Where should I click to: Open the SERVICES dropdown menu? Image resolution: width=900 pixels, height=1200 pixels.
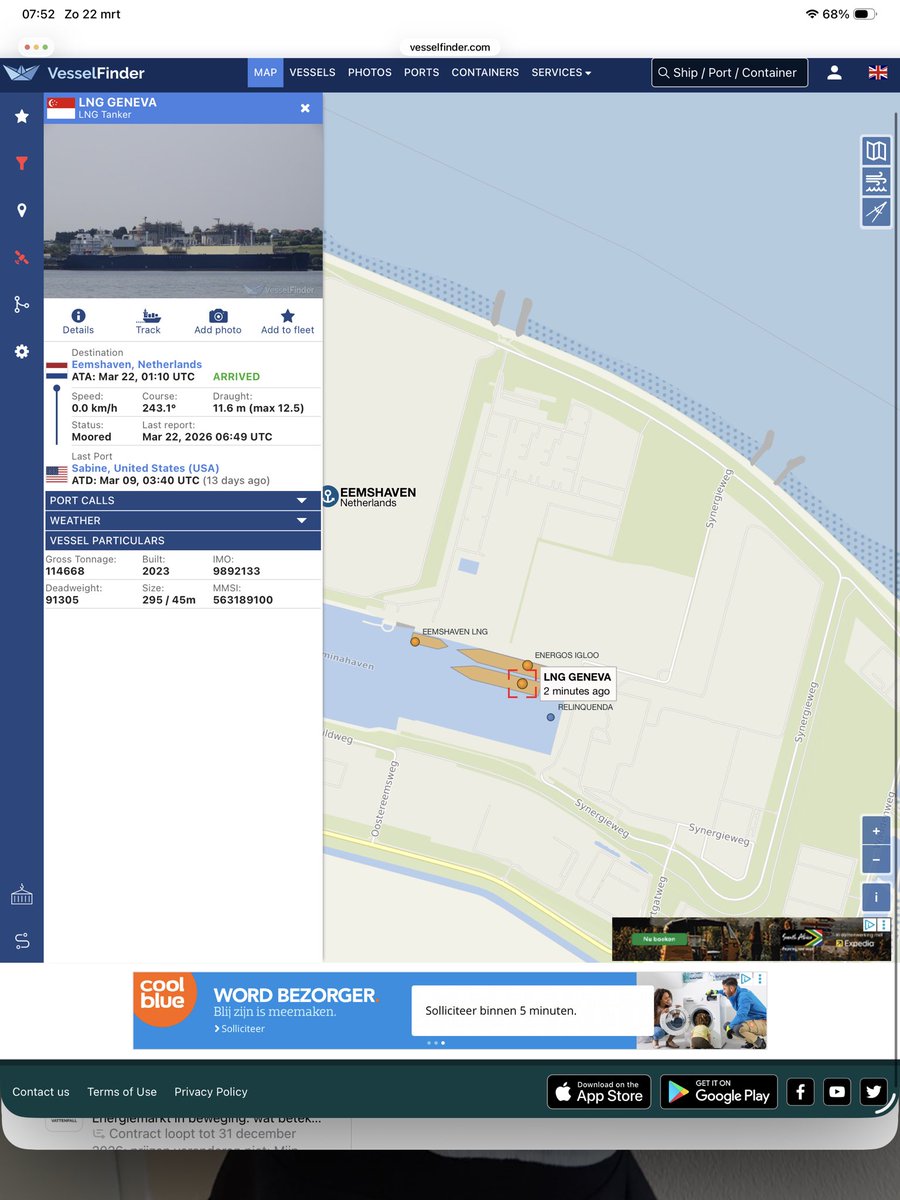[x=561, y=72]
